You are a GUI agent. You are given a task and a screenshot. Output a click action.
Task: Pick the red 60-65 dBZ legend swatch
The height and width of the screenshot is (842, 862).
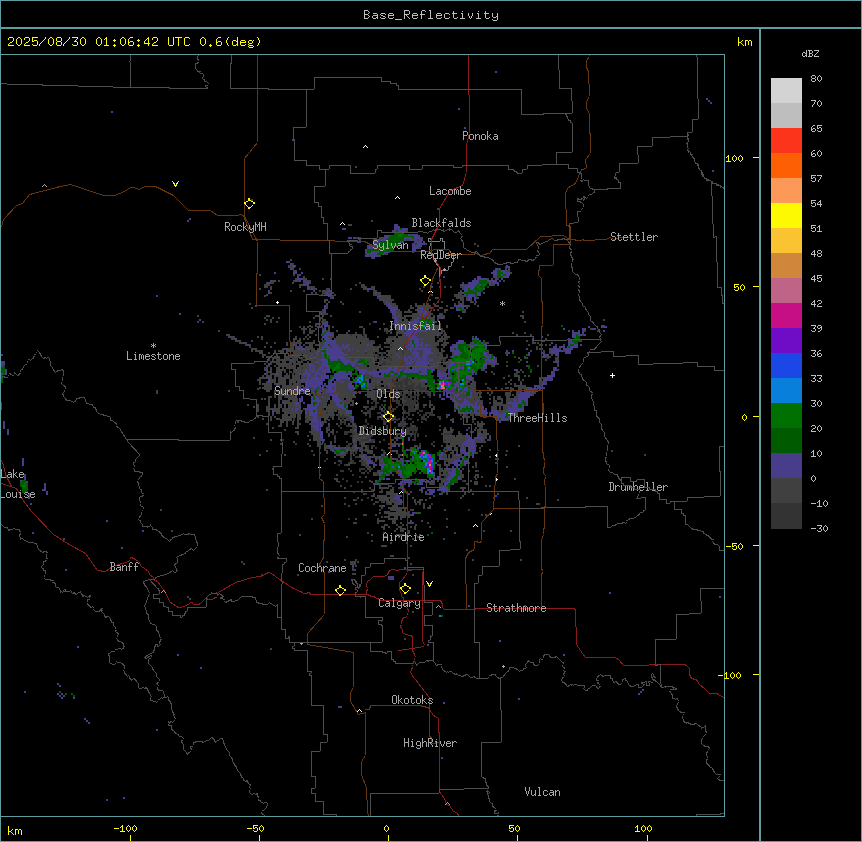pyautogui.click(x=786, y=141)
